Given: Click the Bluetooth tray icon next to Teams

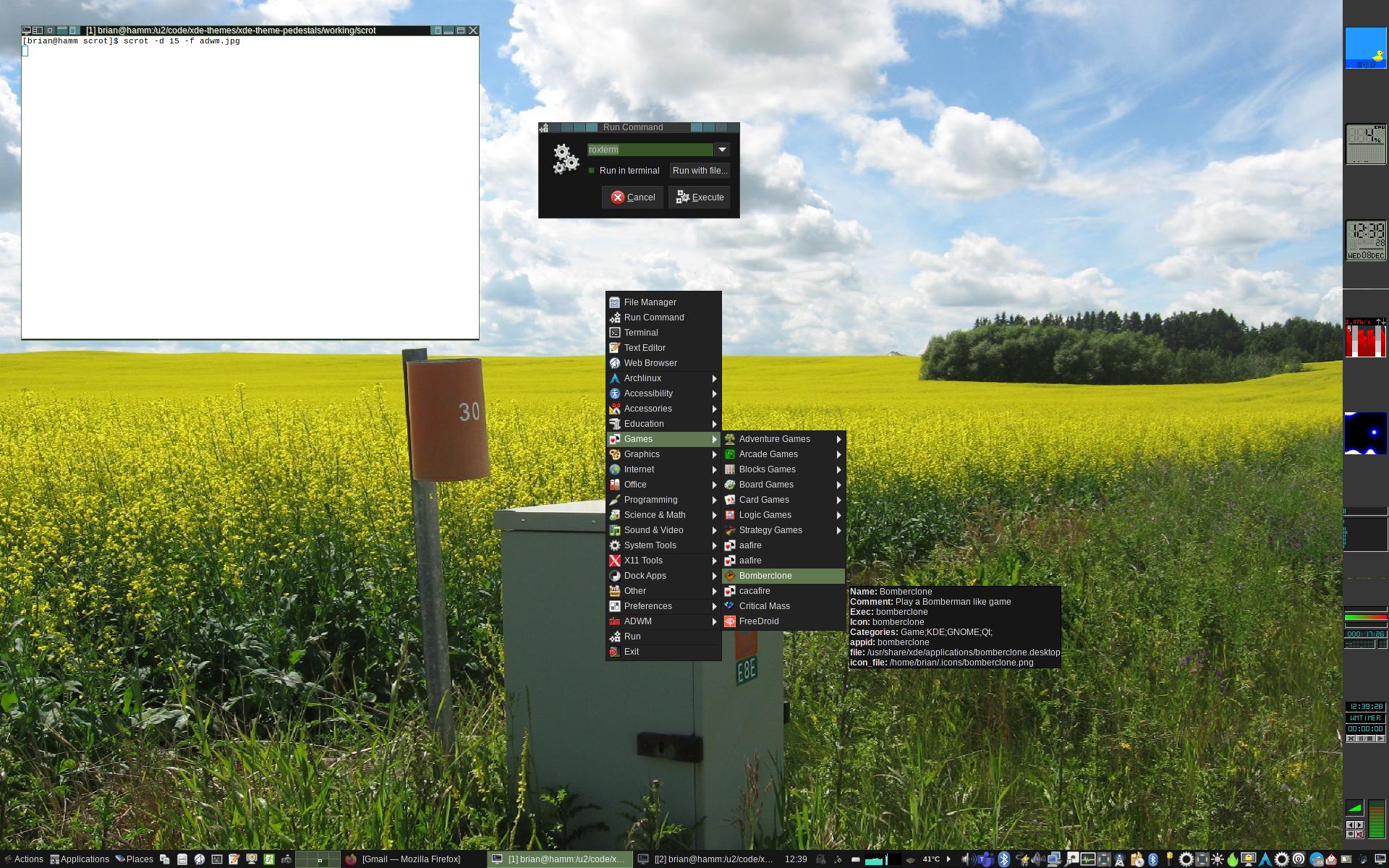Looking at the screenshot, I should [x=1004, y=859].
